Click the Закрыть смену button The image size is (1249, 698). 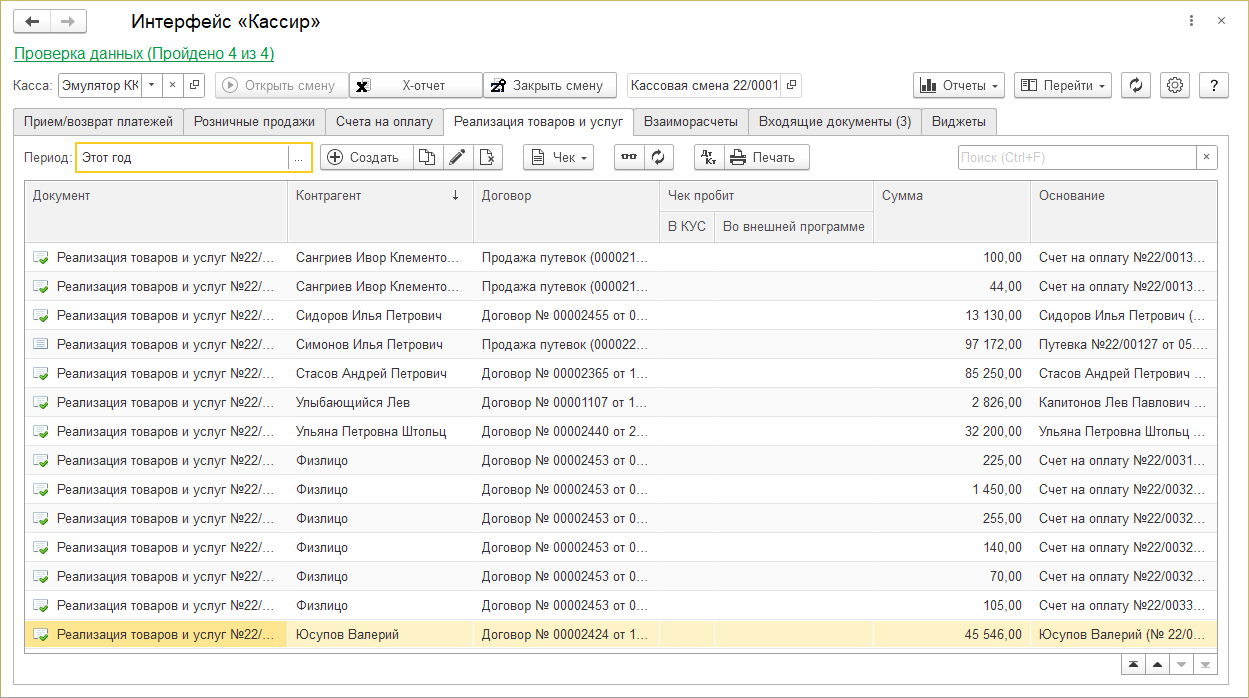click(547, 85)
